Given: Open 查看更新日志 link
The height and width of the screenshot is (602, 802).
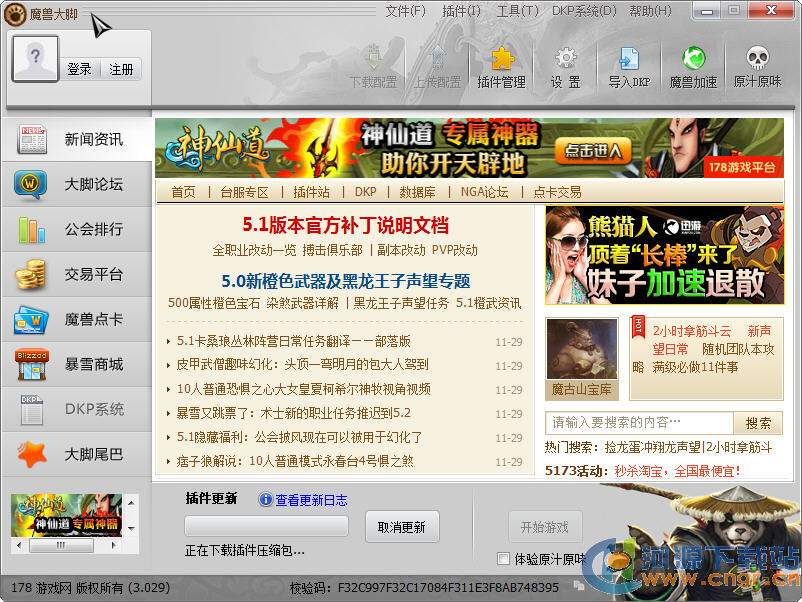Looking at the screenshot, I should click(x=311, y=500).
